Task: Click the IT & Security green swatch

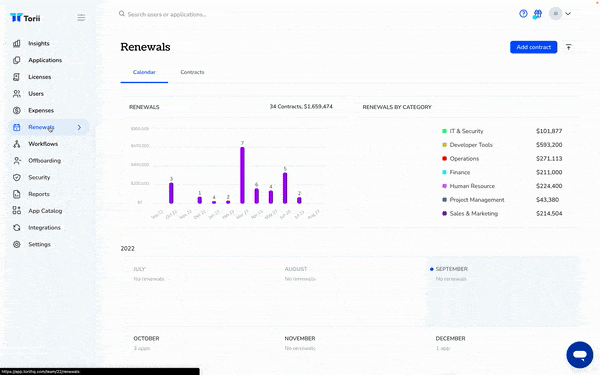Action: click(444, 131)
